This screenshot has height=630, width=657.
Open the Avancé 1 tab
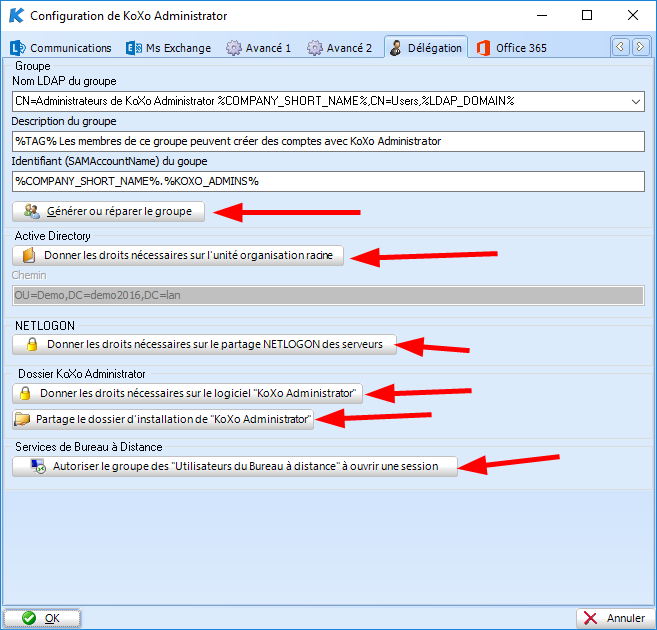click(x=259, y=48)
